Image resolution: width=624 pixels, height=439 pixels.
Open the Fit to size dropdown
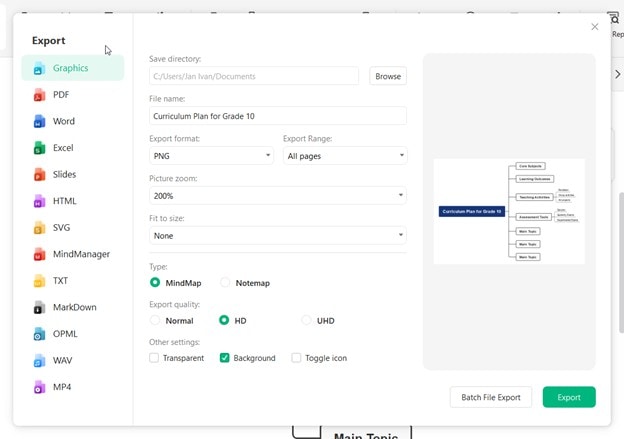278,235
